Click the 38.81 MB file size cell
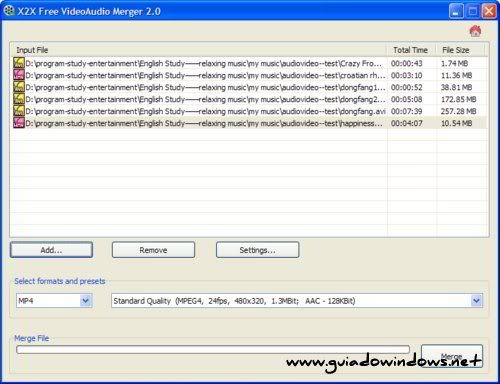500x384 pixels. [x=457, y=87]
